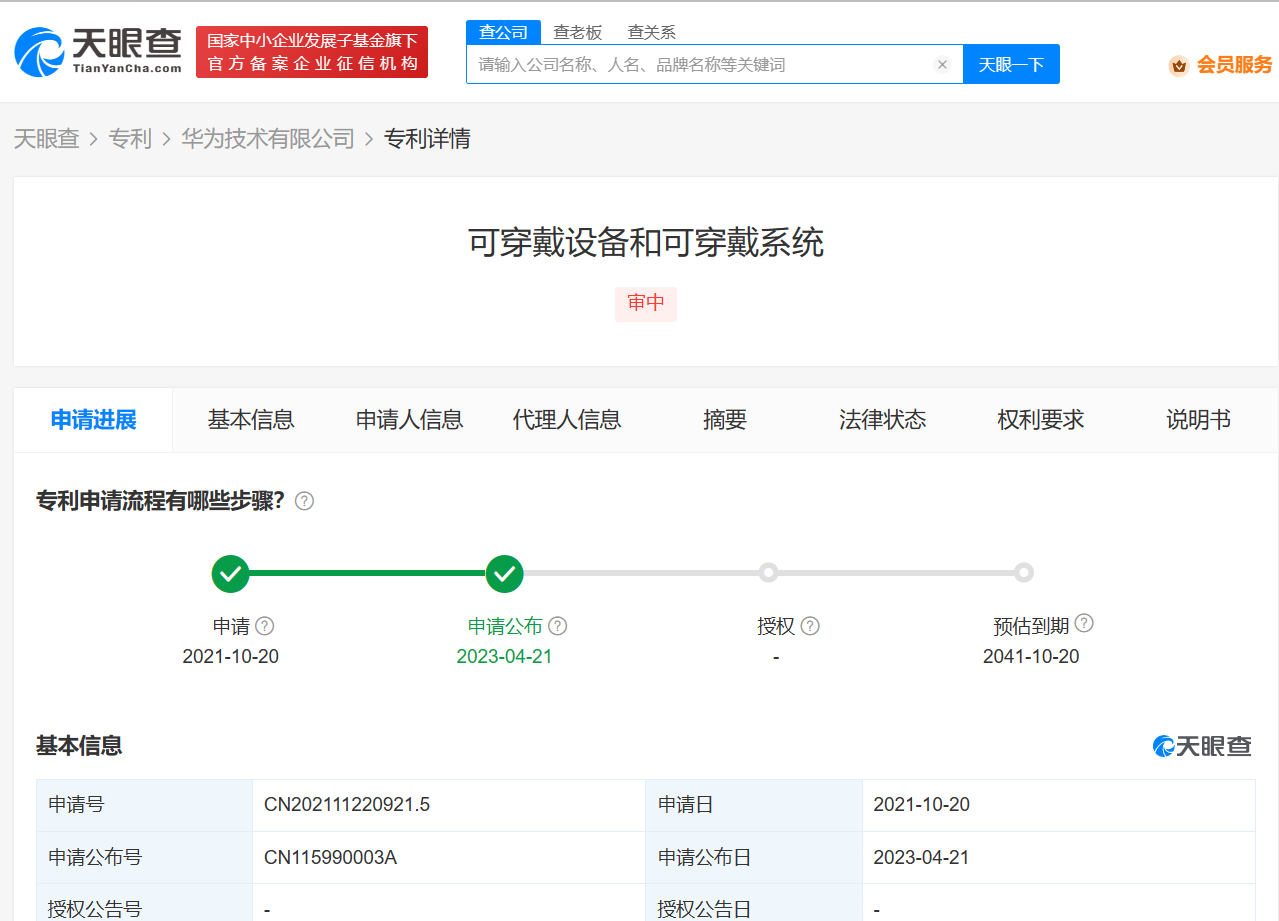Select the 说明书 tab
The width and height of the screenshot is (1279, 921).
pos(1198,420)
